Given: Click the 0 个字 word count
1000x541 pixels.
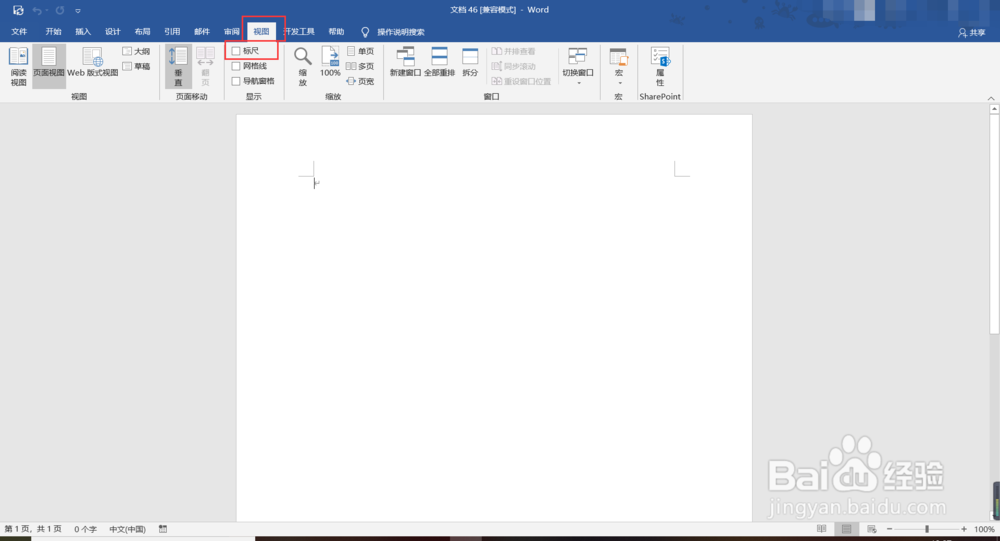Looking at the screenshot, I should click(85, 529).
